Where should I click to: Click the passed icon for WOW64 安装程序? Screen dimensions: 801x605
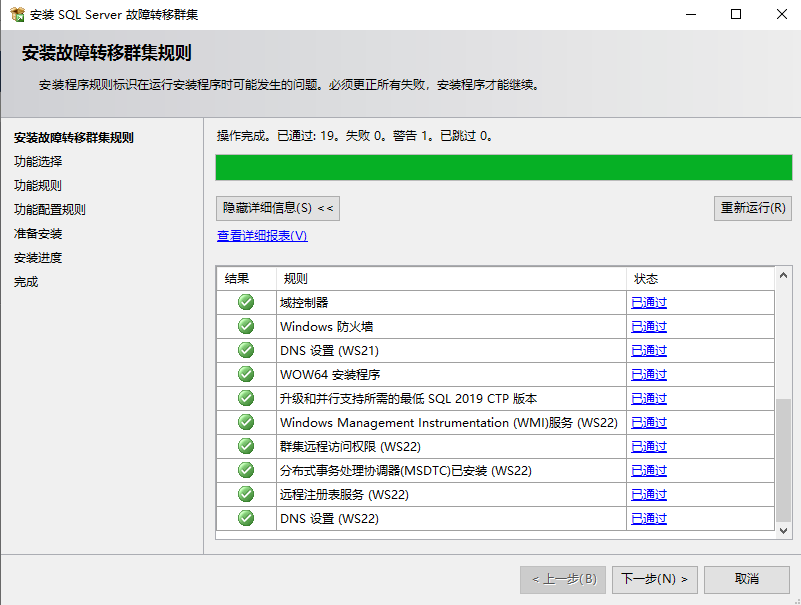246,374
